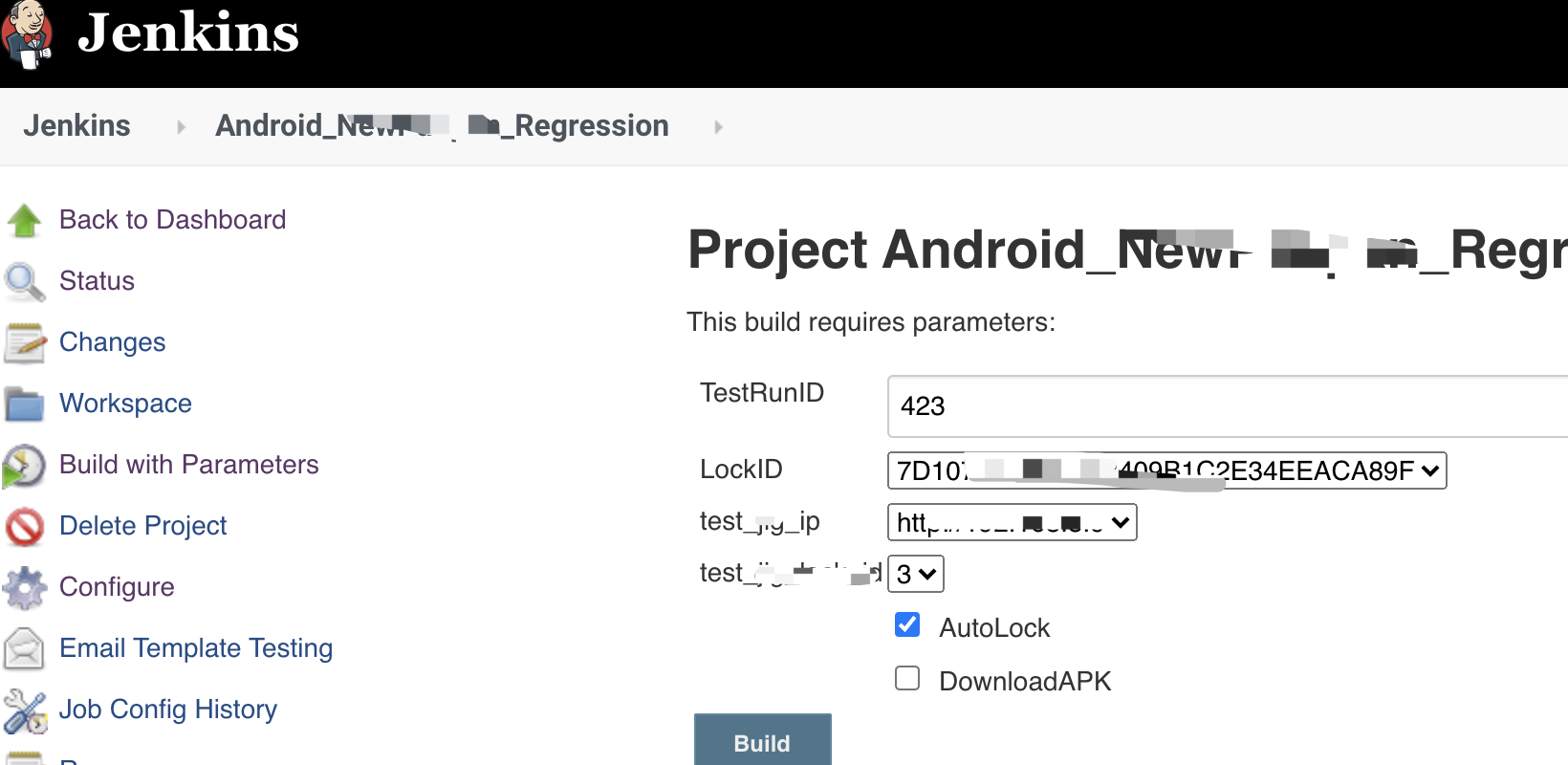Image resolution: width=1568 pixels, height=765 pixels.
Task: Open the Build with Parameters link
Action: (189, 465)
